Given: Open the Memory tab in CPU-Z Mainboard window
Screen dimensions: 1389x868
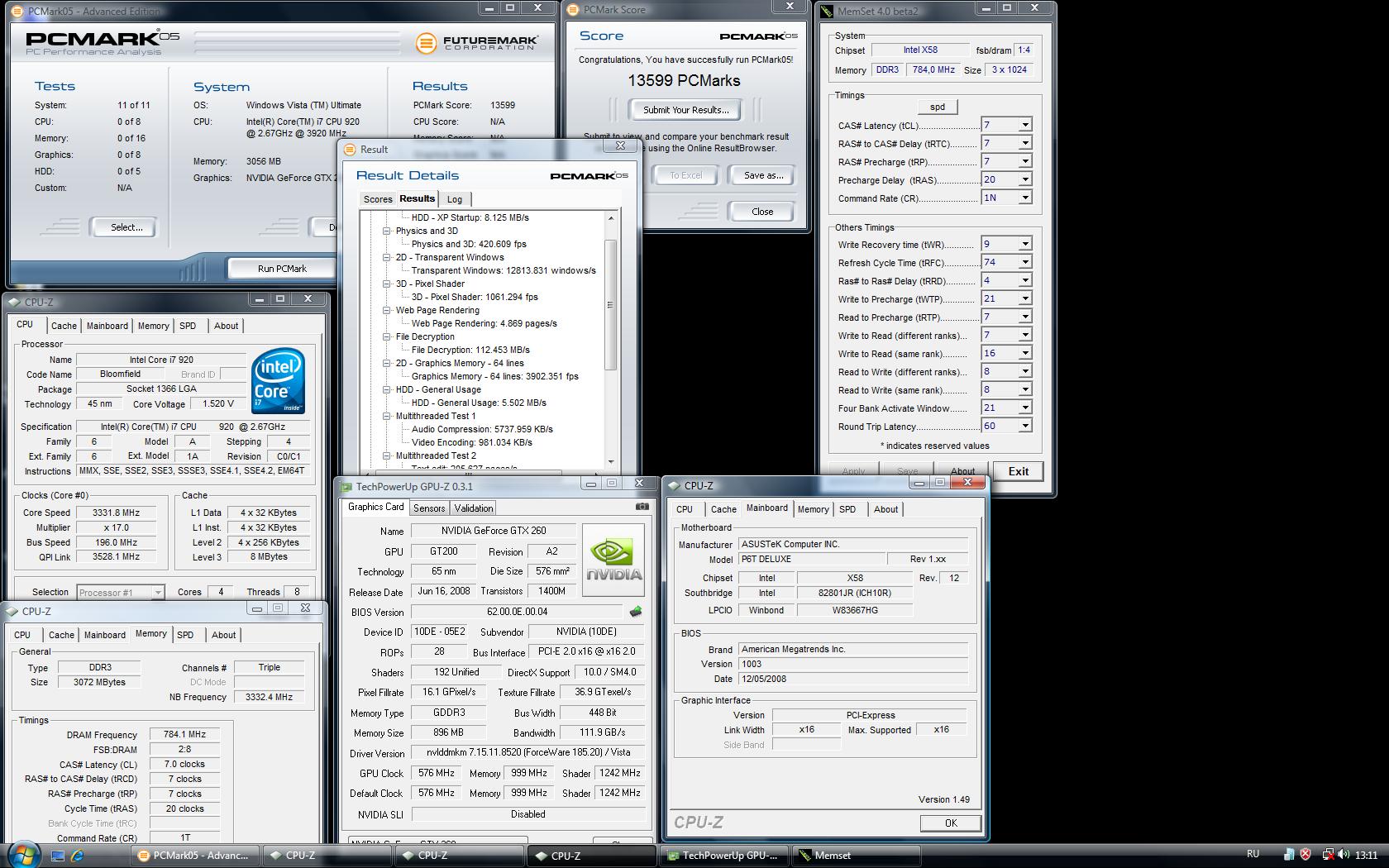Looking at the screenshot, I should click(x=813, y=509).
